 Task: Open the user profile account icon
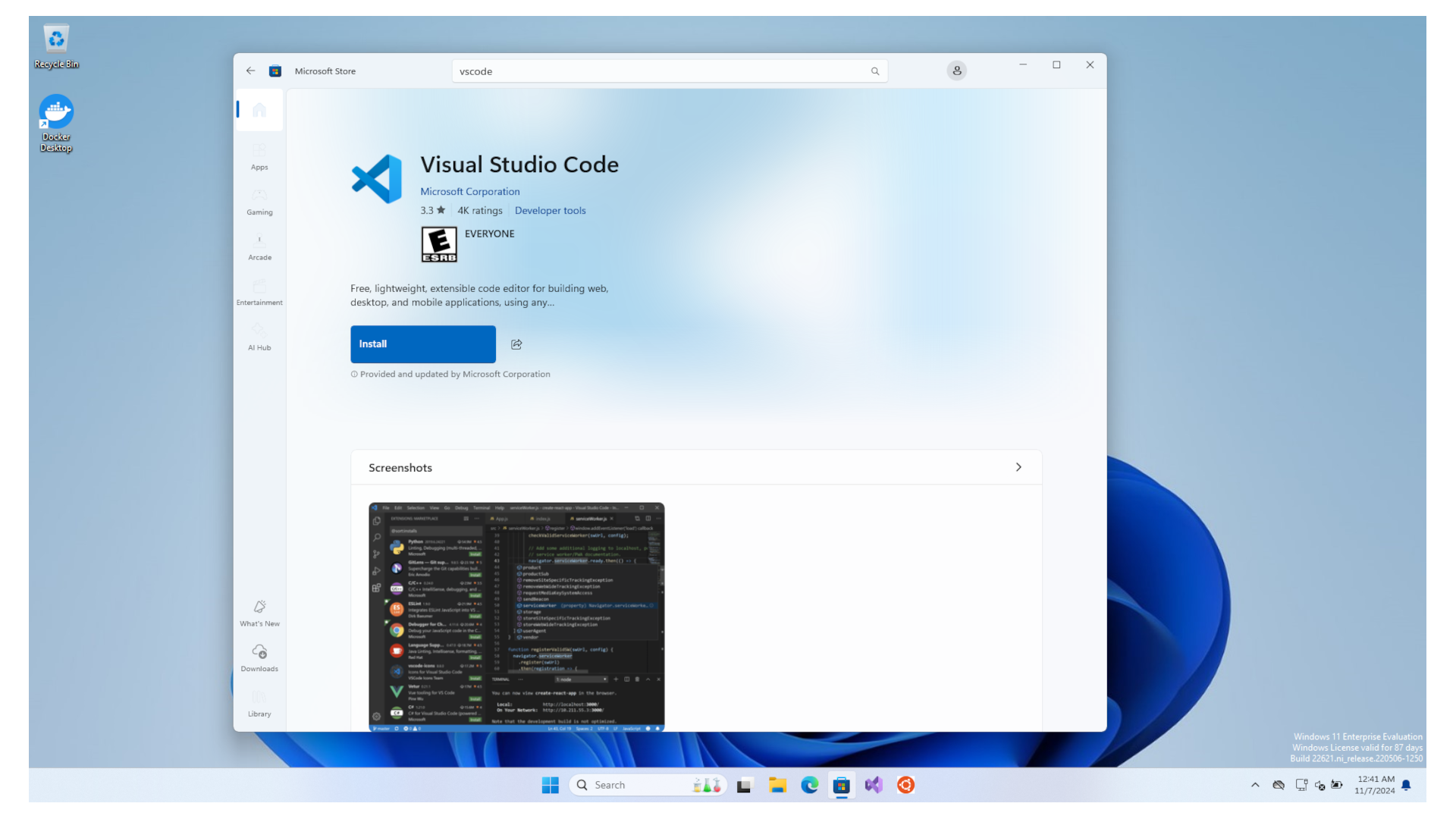coord(956,71)
